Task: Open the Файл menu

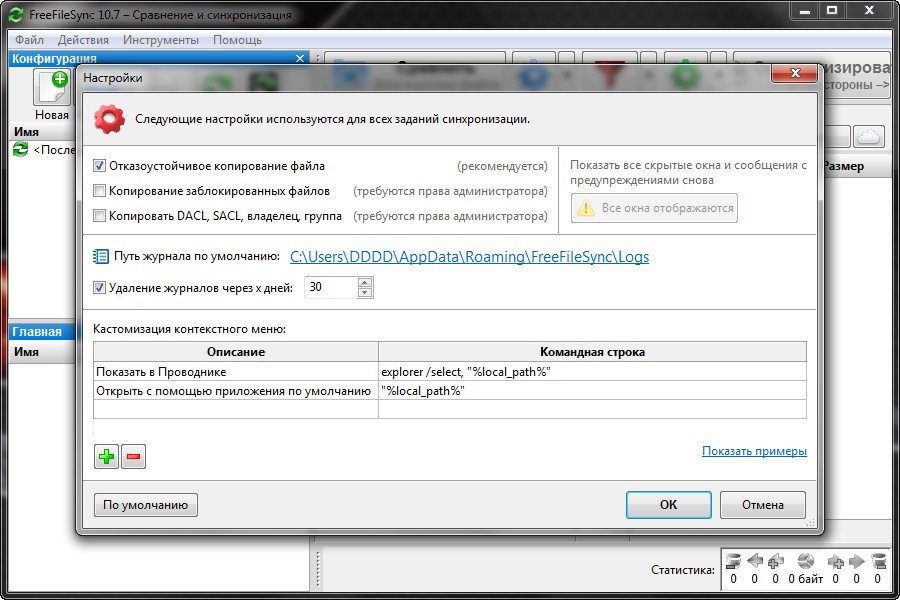Action: (x=29, y=40)
